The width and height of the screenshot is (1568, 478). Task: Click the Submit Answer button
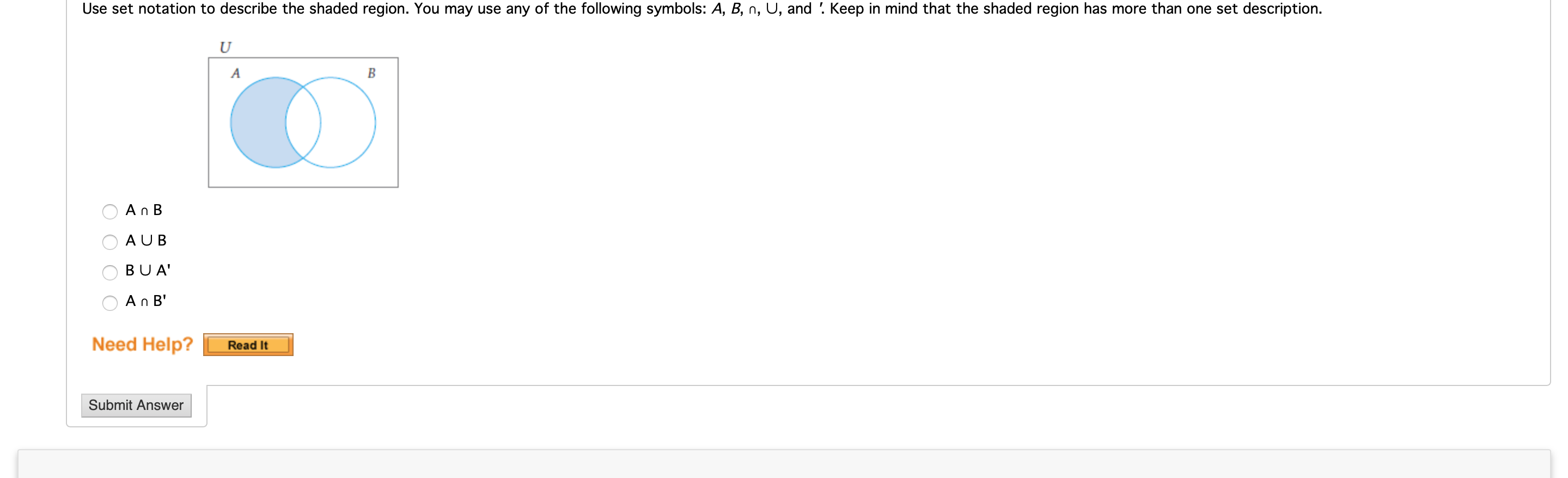tap(136, 405)
